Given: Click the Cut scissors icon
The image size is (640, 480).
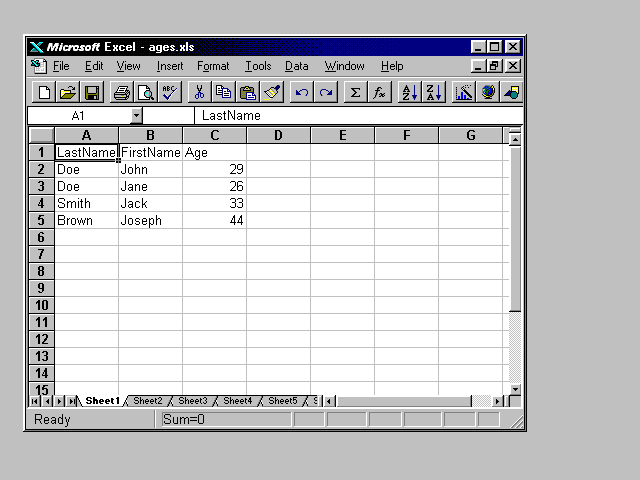Looking at the screenshot, I should (x=199, y=93).
